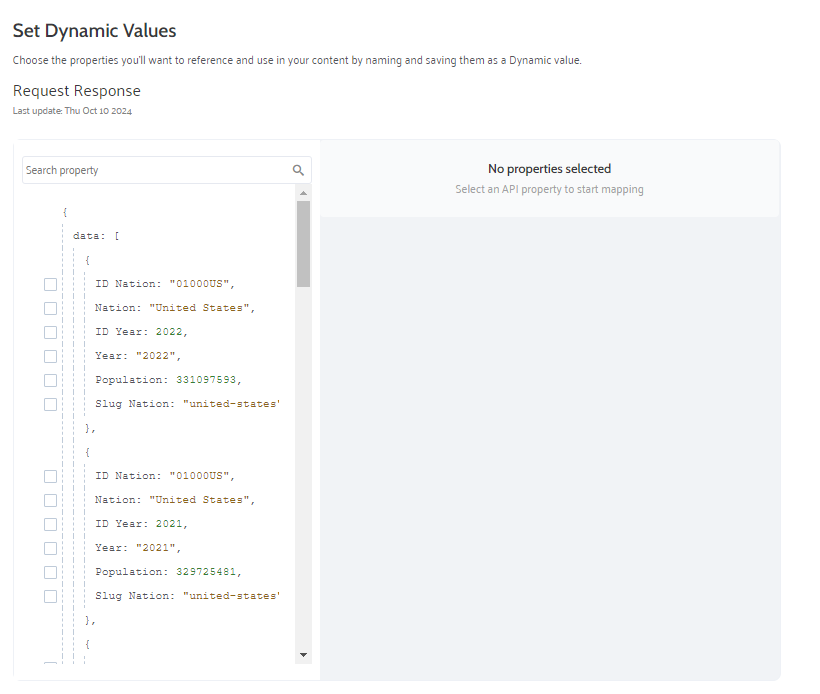The height and width of the screenshot is (694, 820).
Task: Enable the Year: "2021" property checkbox
Action: (50, 548)
